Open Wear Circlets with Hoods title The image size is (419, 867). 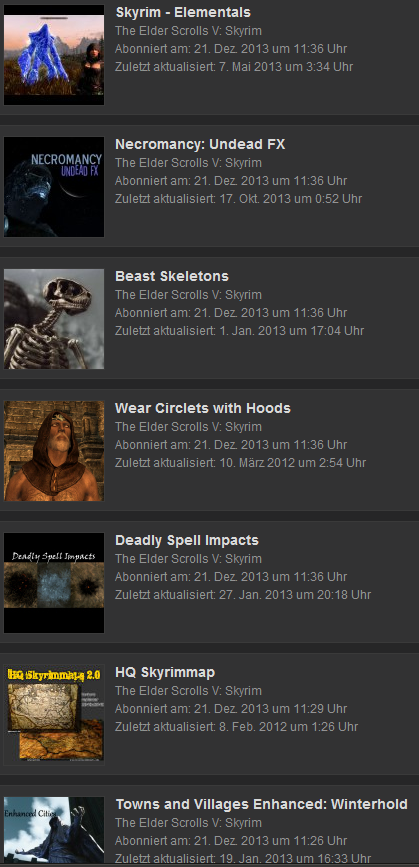tap(203, 409)
